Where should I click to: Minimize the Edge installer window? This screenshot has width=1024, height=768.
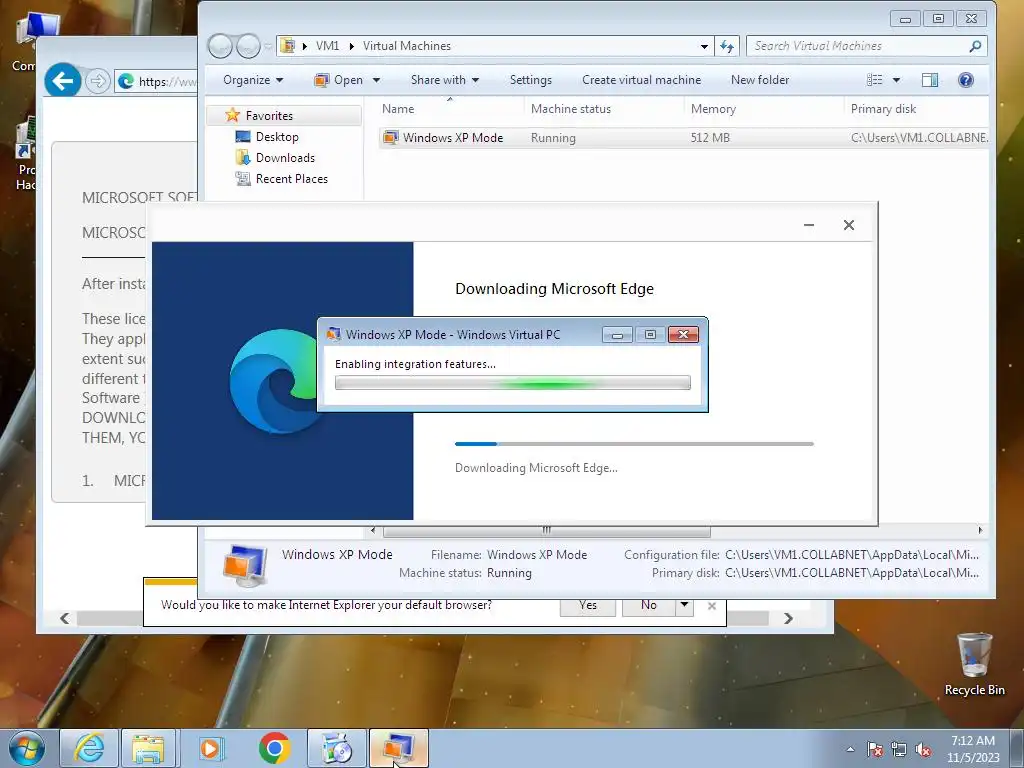[808, 225]
